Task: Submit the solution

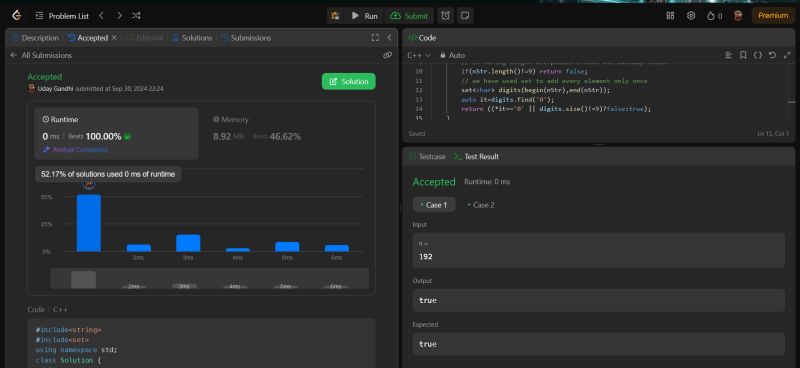Action: click(x=409, y=16)
